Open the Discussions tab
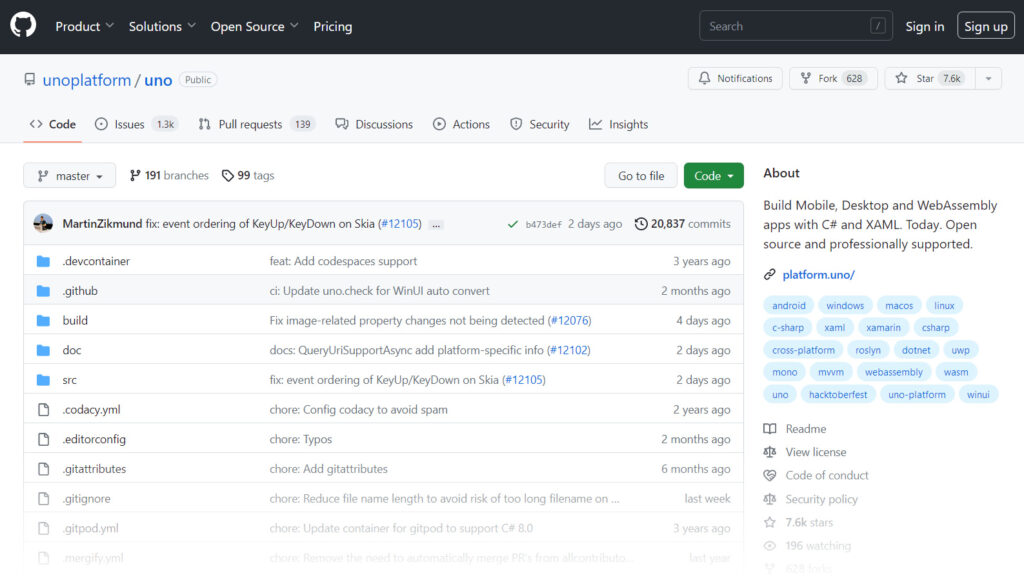The height and width of the screenshot is (580, 1024). coord(374,124)
